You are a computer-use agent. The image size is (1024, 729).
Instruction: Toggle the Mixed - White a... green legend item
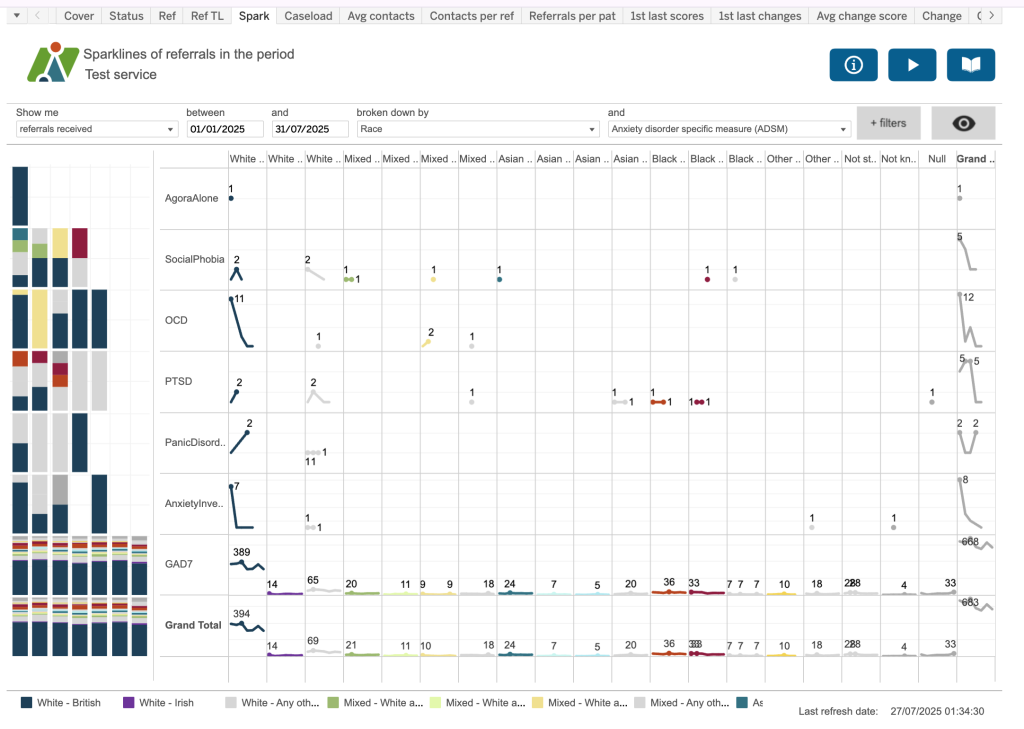click(x=335, y=703)
